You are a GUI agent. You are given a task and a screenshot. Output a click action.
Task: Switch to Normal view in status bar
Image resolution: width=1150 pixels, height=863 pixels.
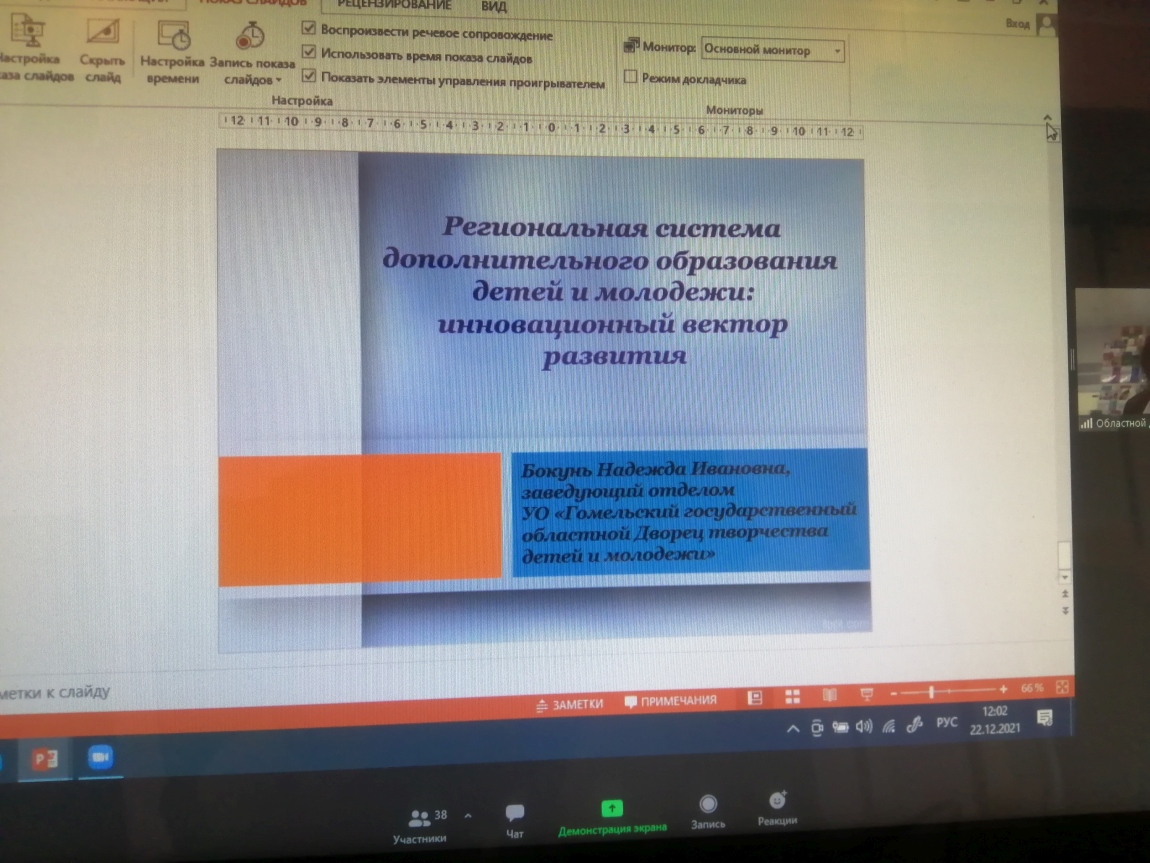(756, 697)
